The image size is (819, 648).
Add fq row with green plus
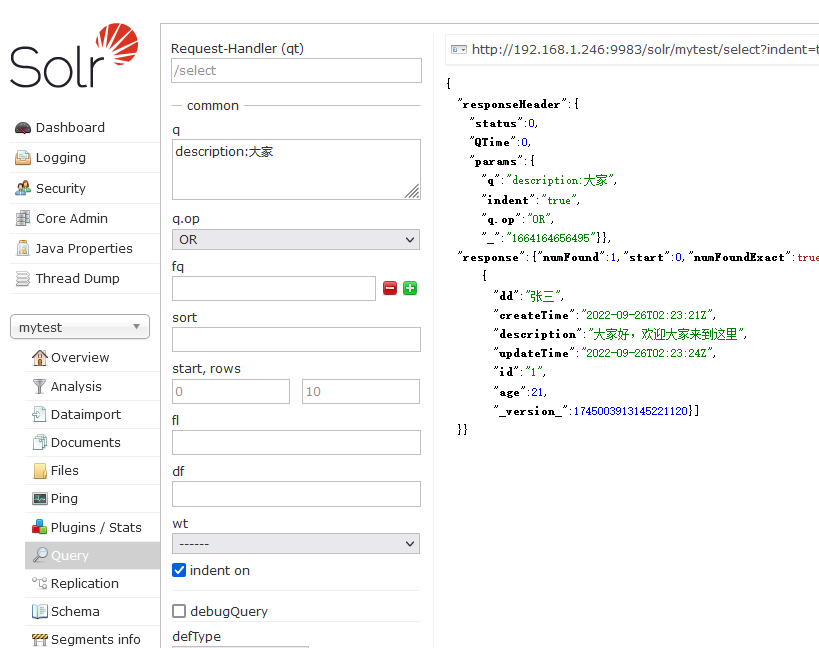410,288
